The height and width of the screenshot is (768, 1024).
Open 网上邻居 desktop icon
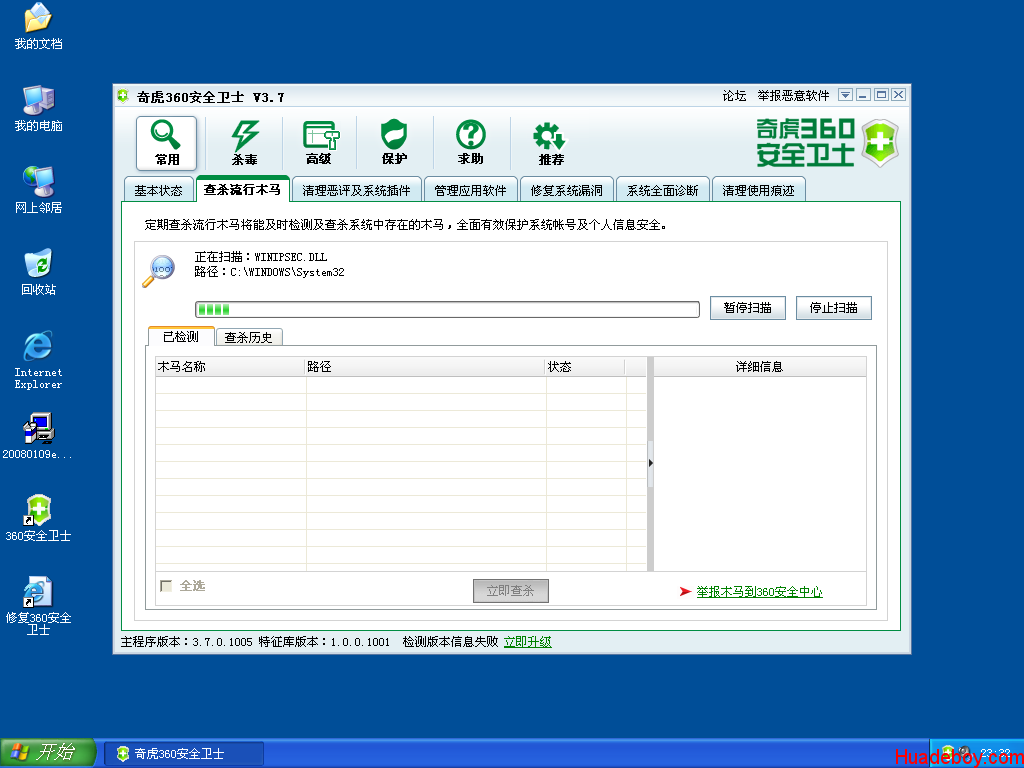[38, 190]
